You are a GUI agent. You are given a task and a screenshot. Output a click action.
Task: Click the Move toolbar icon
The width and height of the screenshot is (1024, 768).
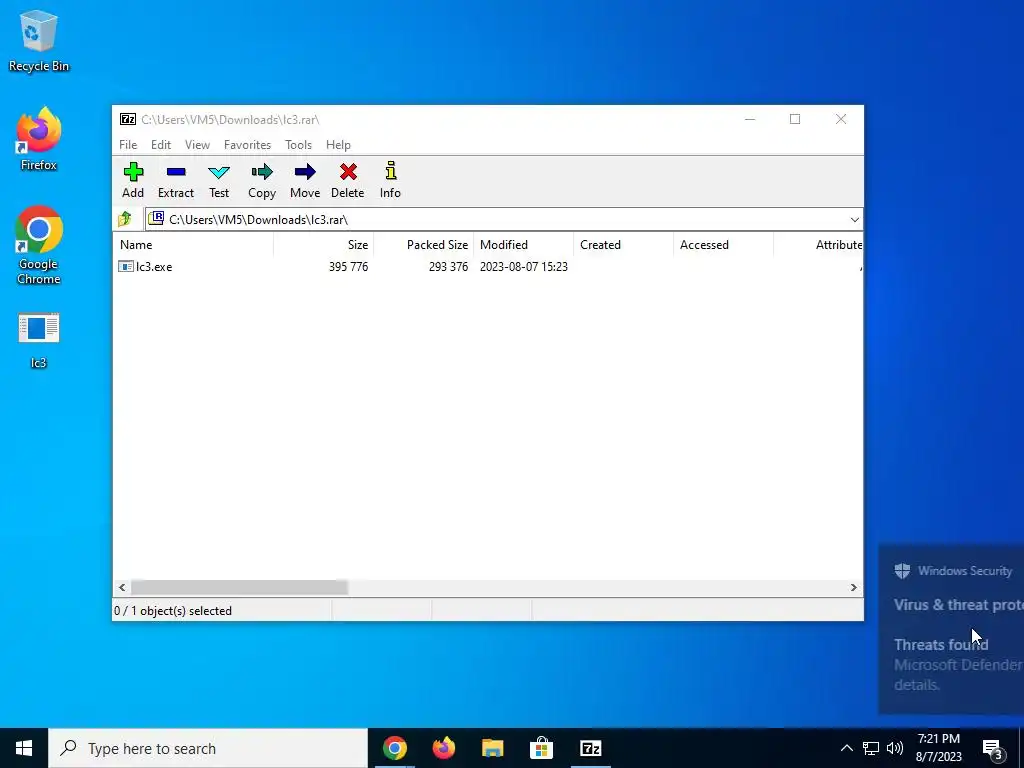click(305, 180)
